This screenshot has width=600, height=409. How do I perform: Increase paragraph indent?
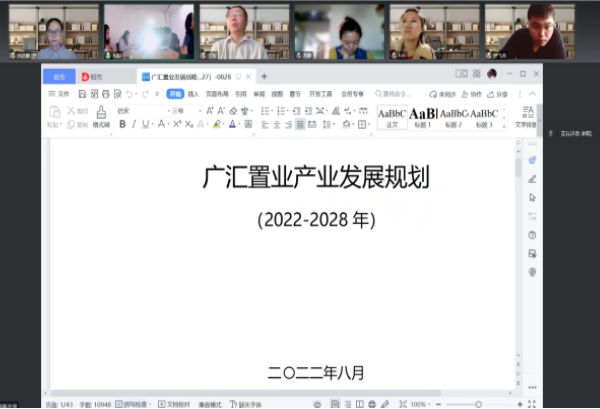pyautogui.click(x=308, y=111)
